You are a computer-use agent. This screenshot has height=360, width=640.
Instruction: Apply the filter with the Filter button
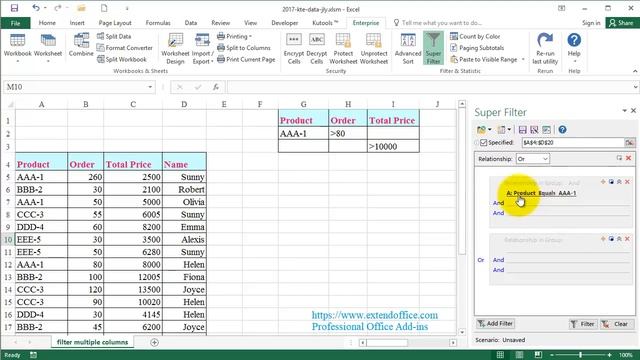point(582,324)
